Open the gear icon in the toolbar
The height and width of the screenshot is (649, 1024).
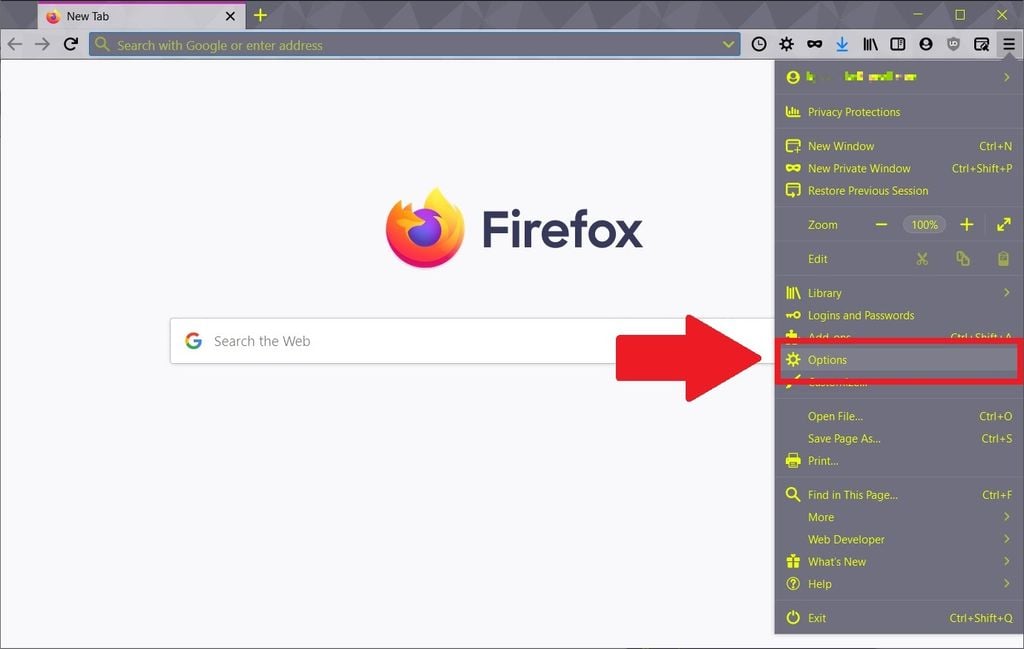(x=786, y=44)
